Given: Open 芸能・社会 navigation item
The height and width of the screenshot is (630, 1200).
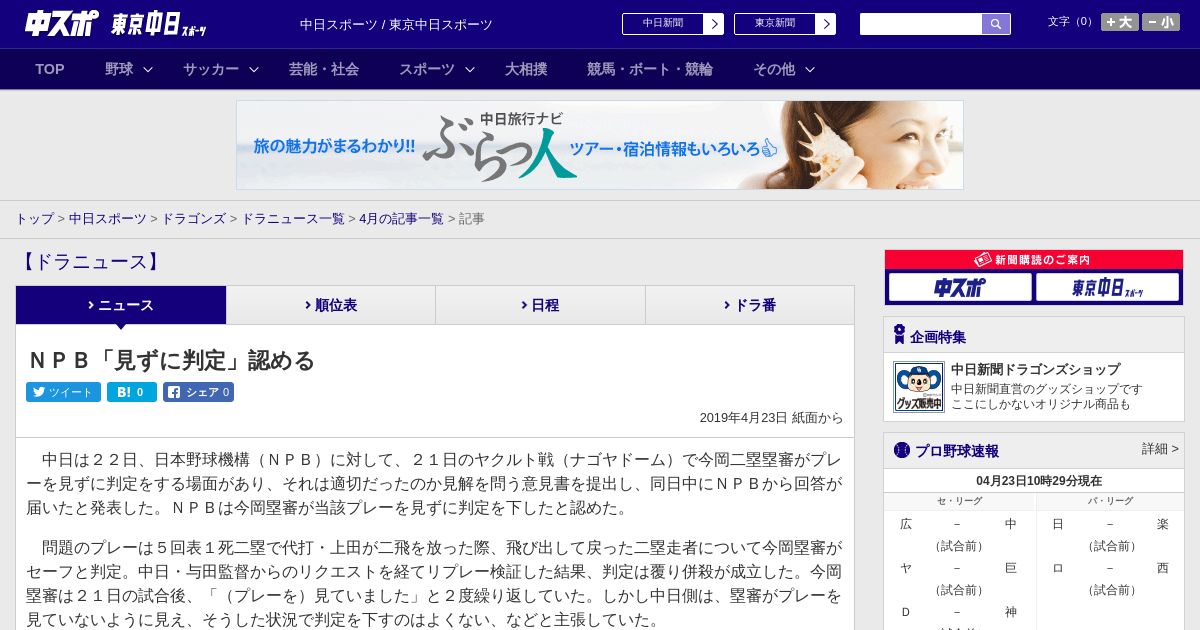Looking at the screenshot, I should point(324,69).
